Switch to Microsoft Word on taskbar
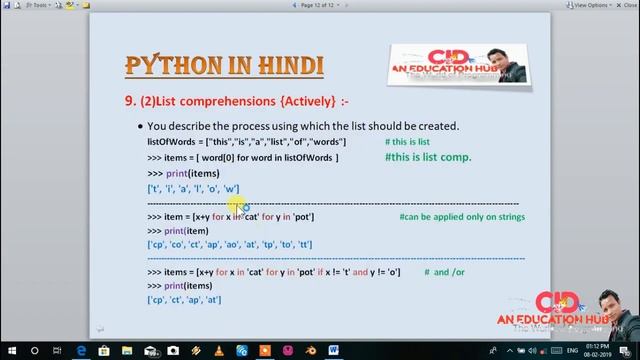 333,351
